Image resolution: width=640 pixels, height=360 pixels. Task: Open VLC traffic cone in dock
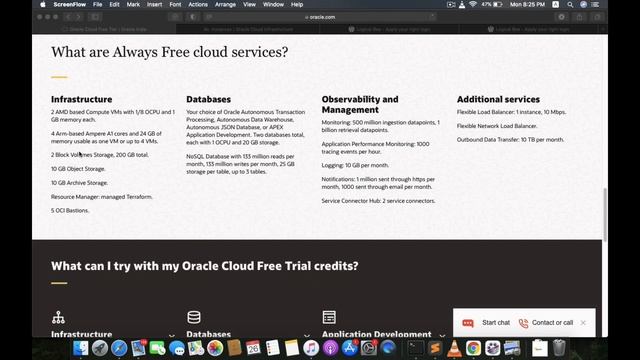454,348
